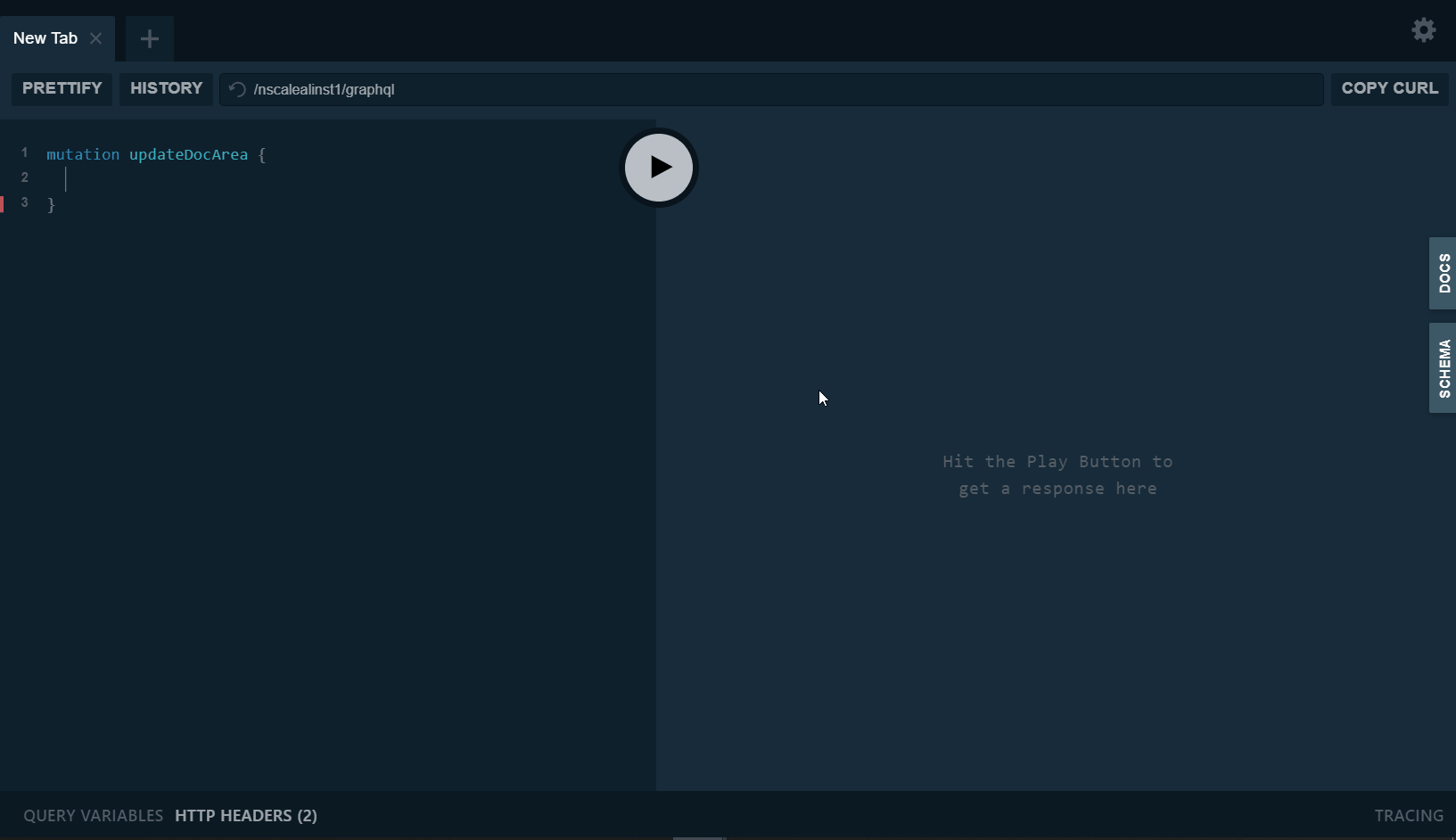Switch to the QUERY VARIABLES pane
The image size is (1456, 840).
pyautogui.click(x=92, y=815)
